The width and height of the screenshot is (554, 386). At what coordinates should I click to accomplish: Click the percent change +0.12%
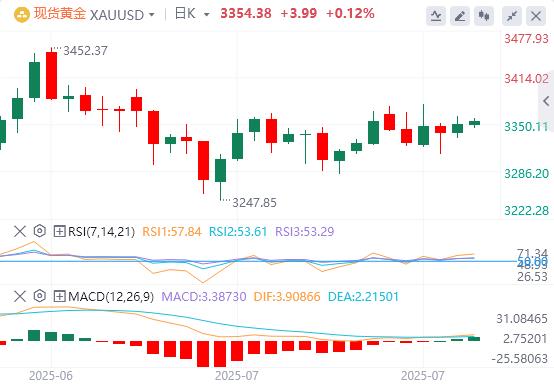point(350,14)
